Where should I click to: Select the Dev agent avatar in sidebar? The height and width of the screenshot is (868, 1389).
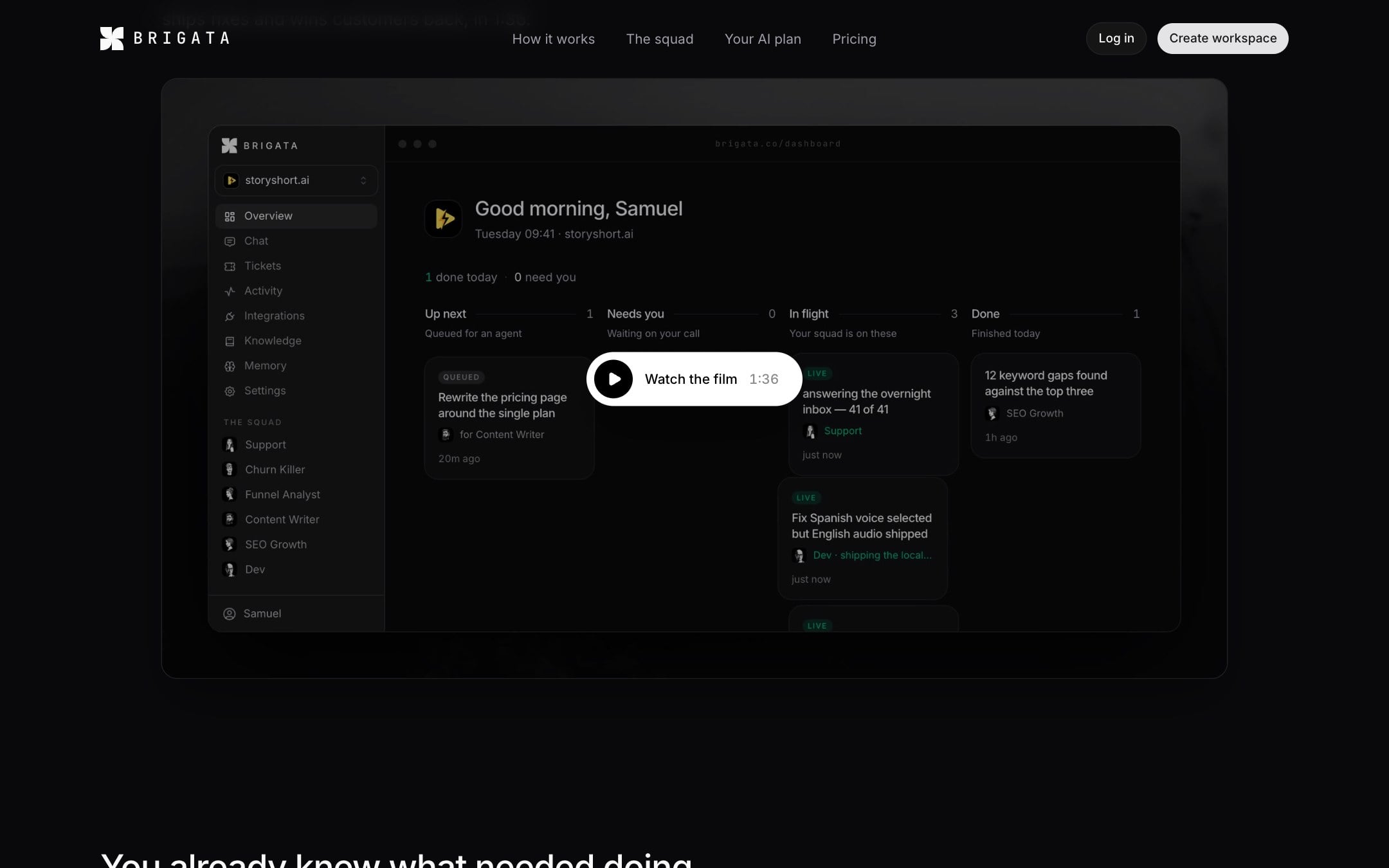coord(230,570)
